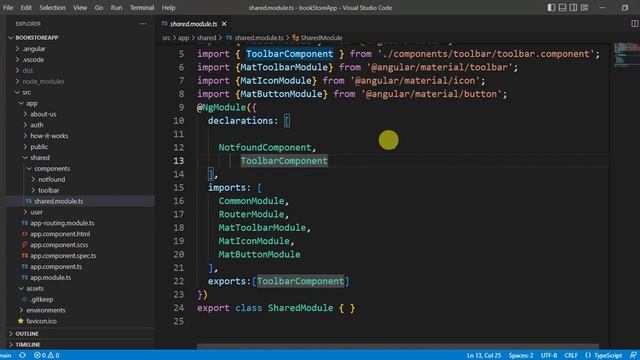Expand the toolbar folder
The width and height of the screenshot is (640, 360).
click(49, 190)
